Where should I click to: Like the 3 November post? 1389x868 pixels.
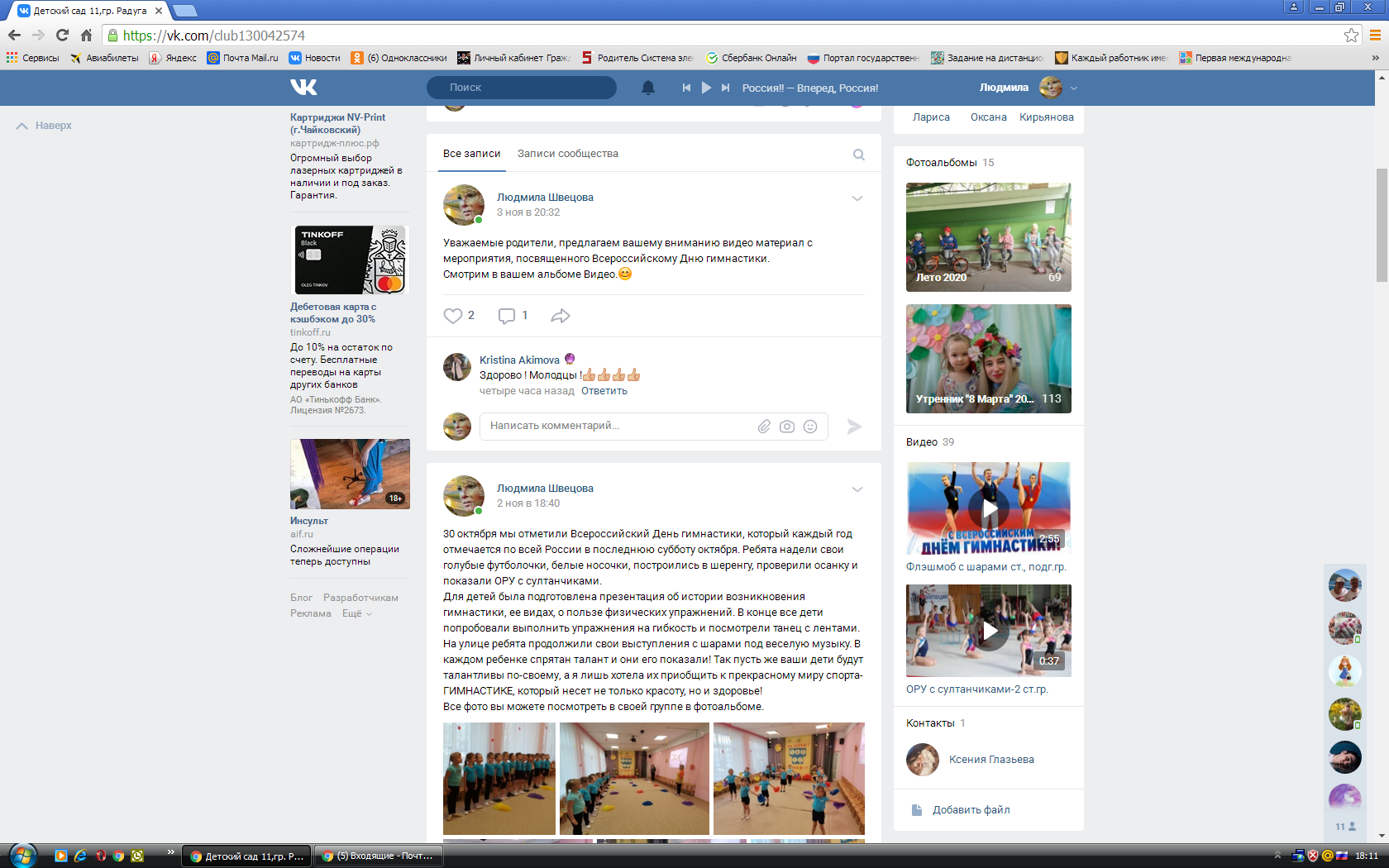[x=453, y=316]
